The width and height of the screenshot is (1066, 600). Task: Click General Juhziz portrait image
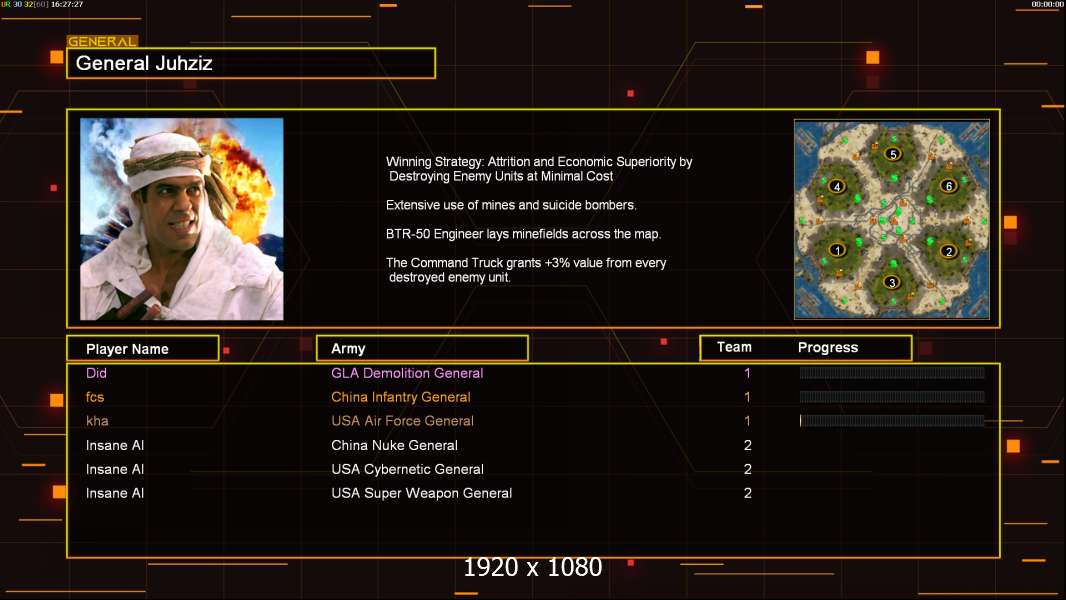182,219
